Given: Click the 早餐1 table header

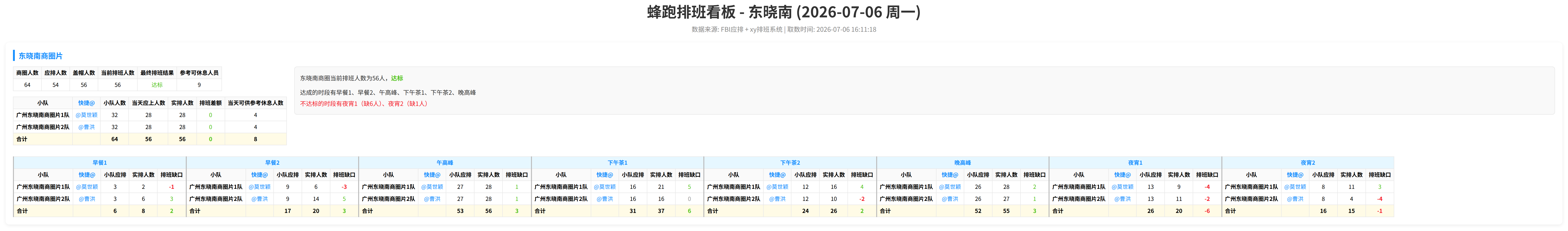Looking at the screenshot, I should [100, 163].
